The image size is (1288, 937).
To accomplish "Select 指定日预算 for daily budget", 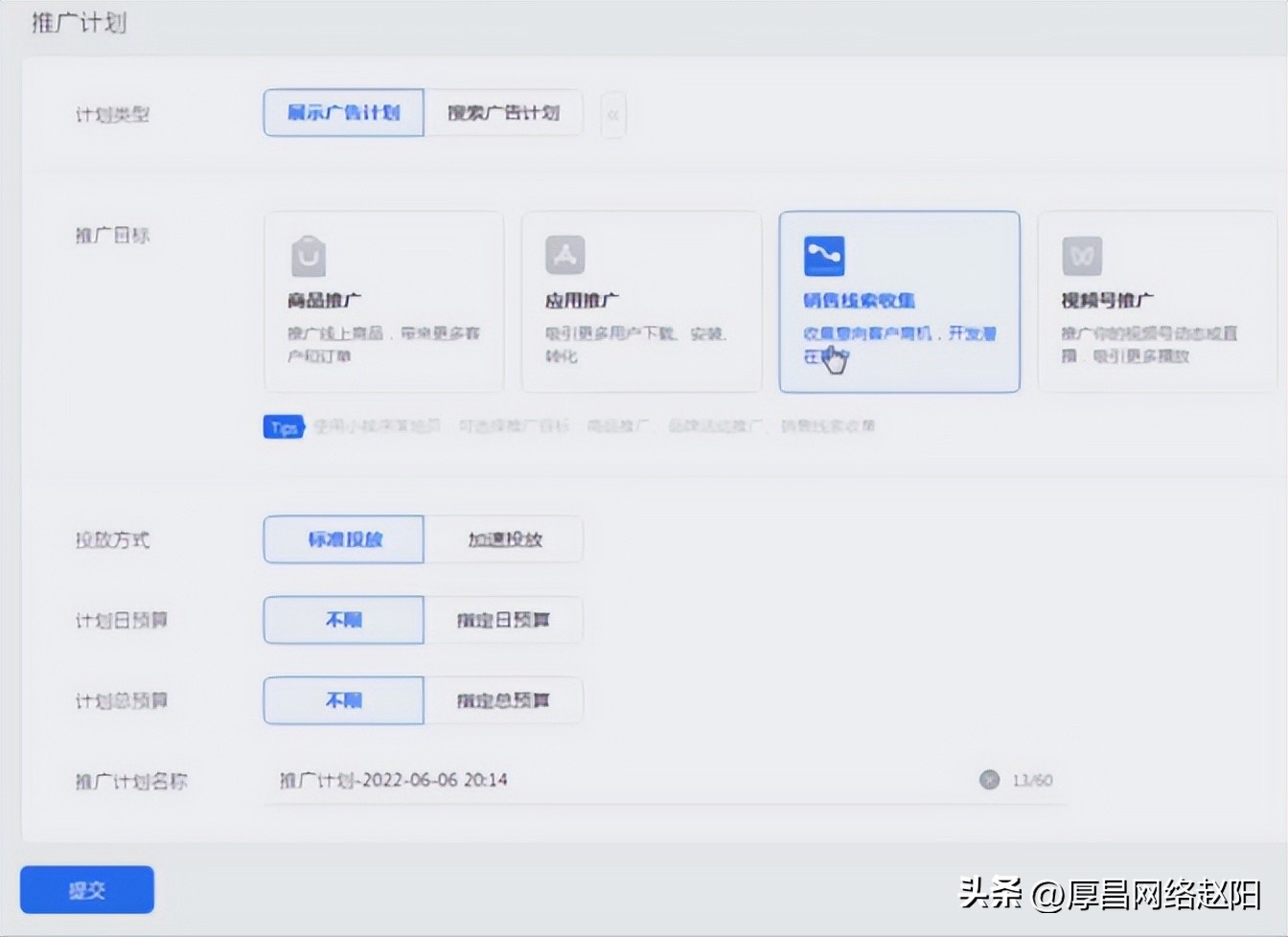I will (x=505, y=620).
